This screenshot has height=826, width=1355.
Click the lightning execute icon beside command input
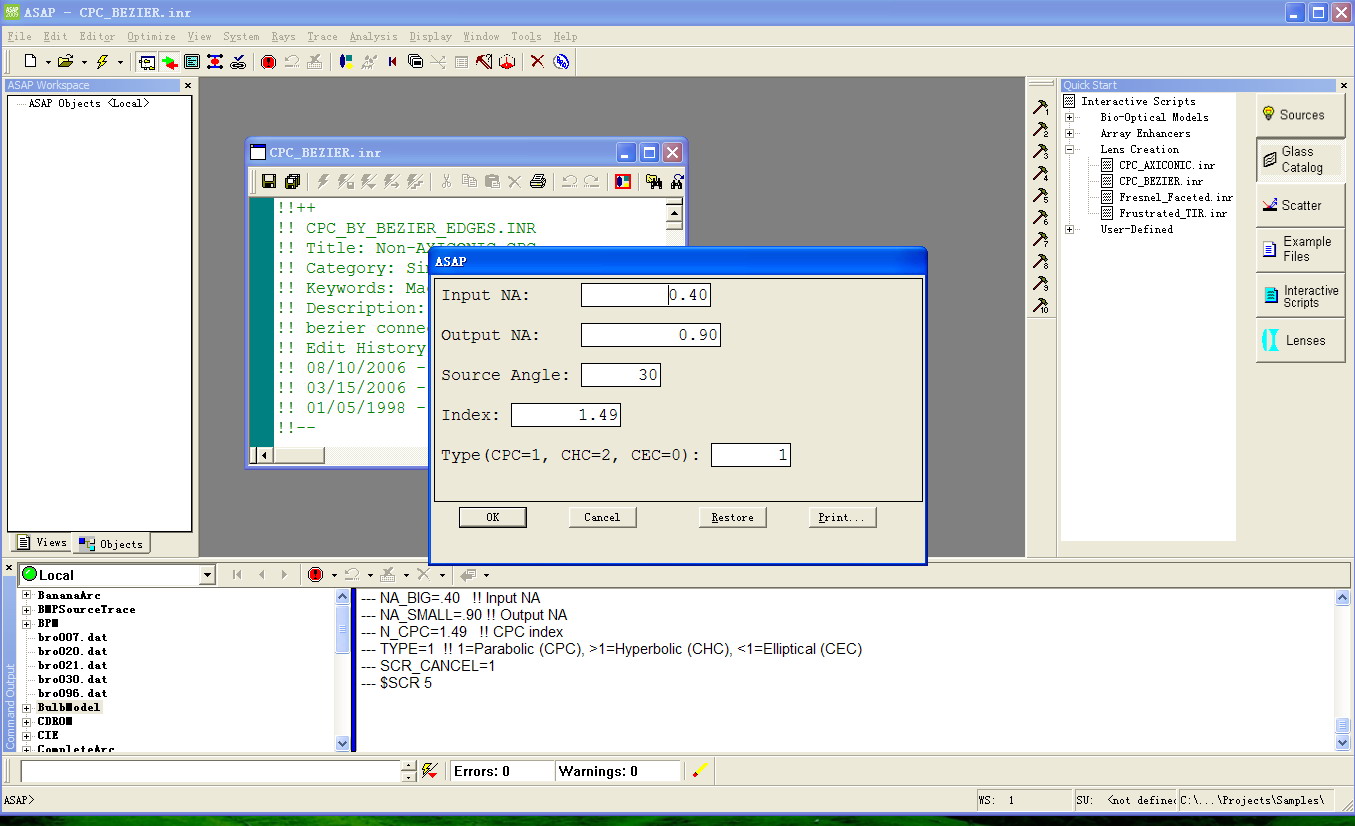tap(430, 770)
